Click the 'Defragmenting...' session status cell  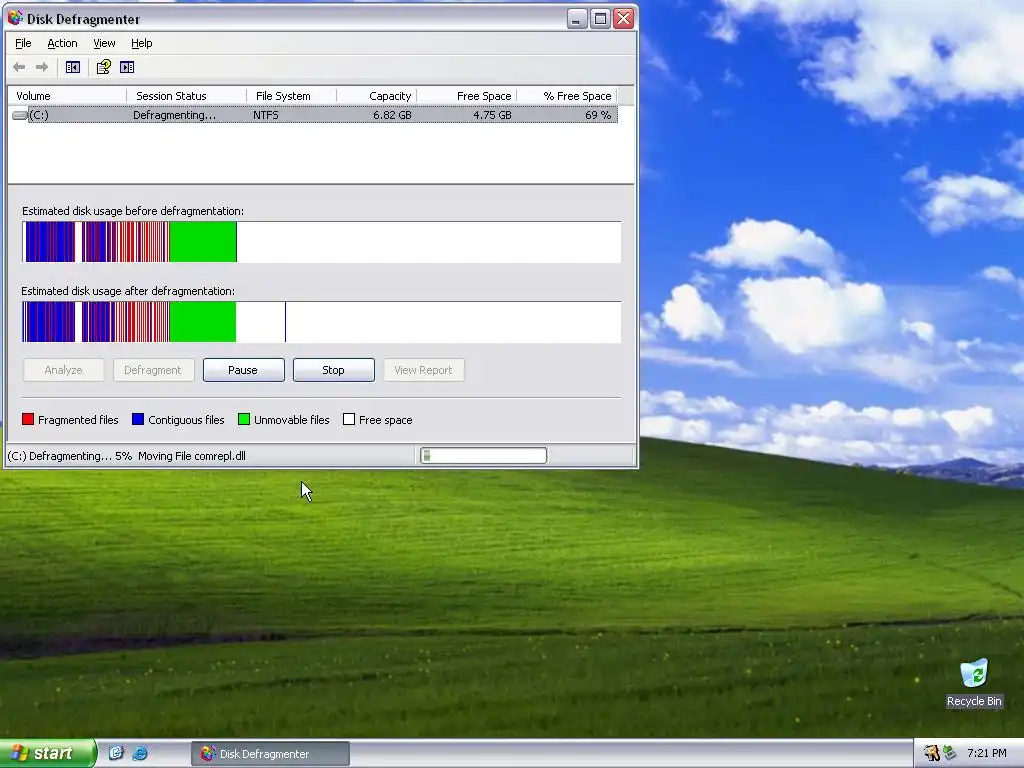coord(174,115)
